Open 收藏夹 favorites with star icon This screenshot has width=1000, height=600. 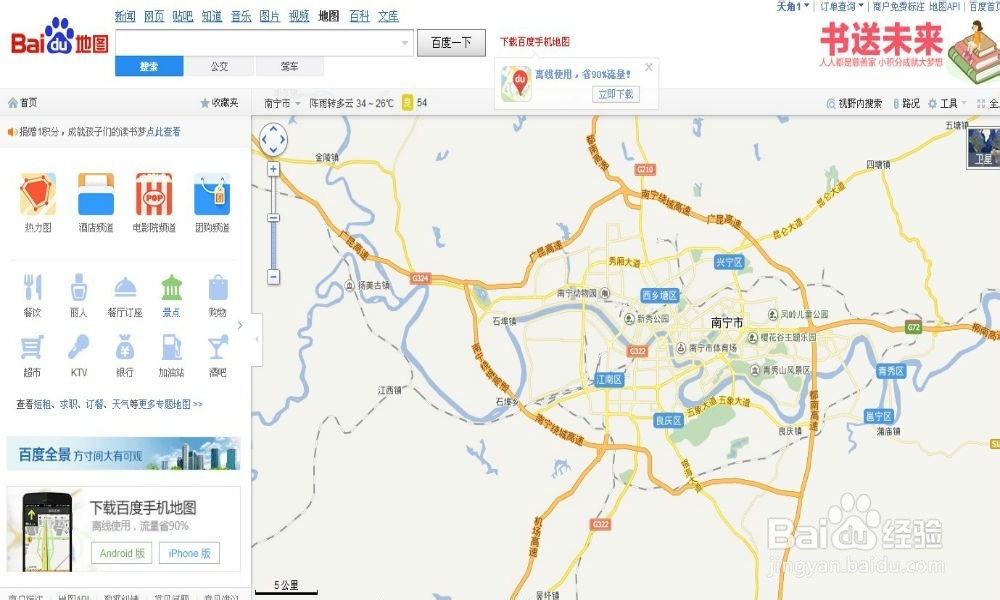point(219,103)
